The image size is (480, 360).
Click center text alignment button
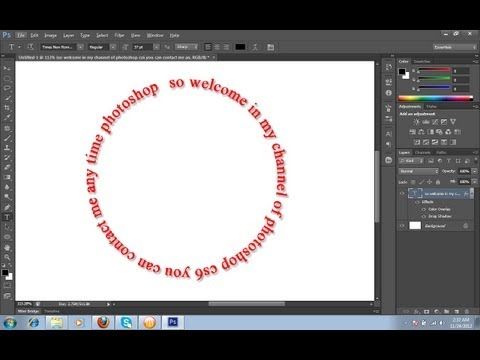tap(217, 47)
